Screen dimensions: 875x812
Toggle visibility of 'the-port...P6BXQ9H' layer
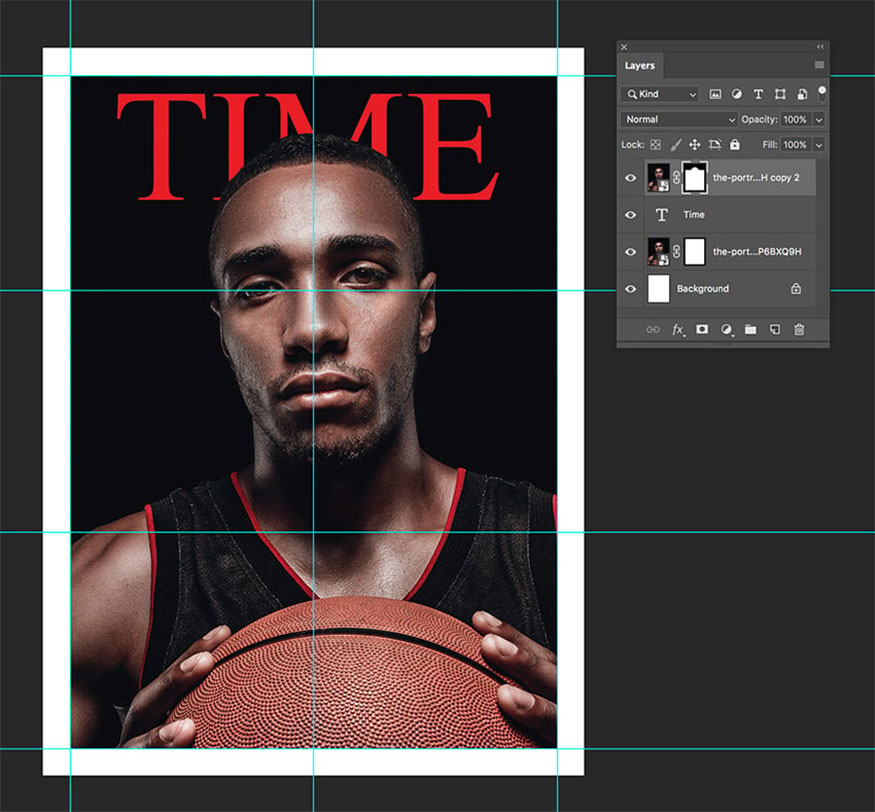631,252
